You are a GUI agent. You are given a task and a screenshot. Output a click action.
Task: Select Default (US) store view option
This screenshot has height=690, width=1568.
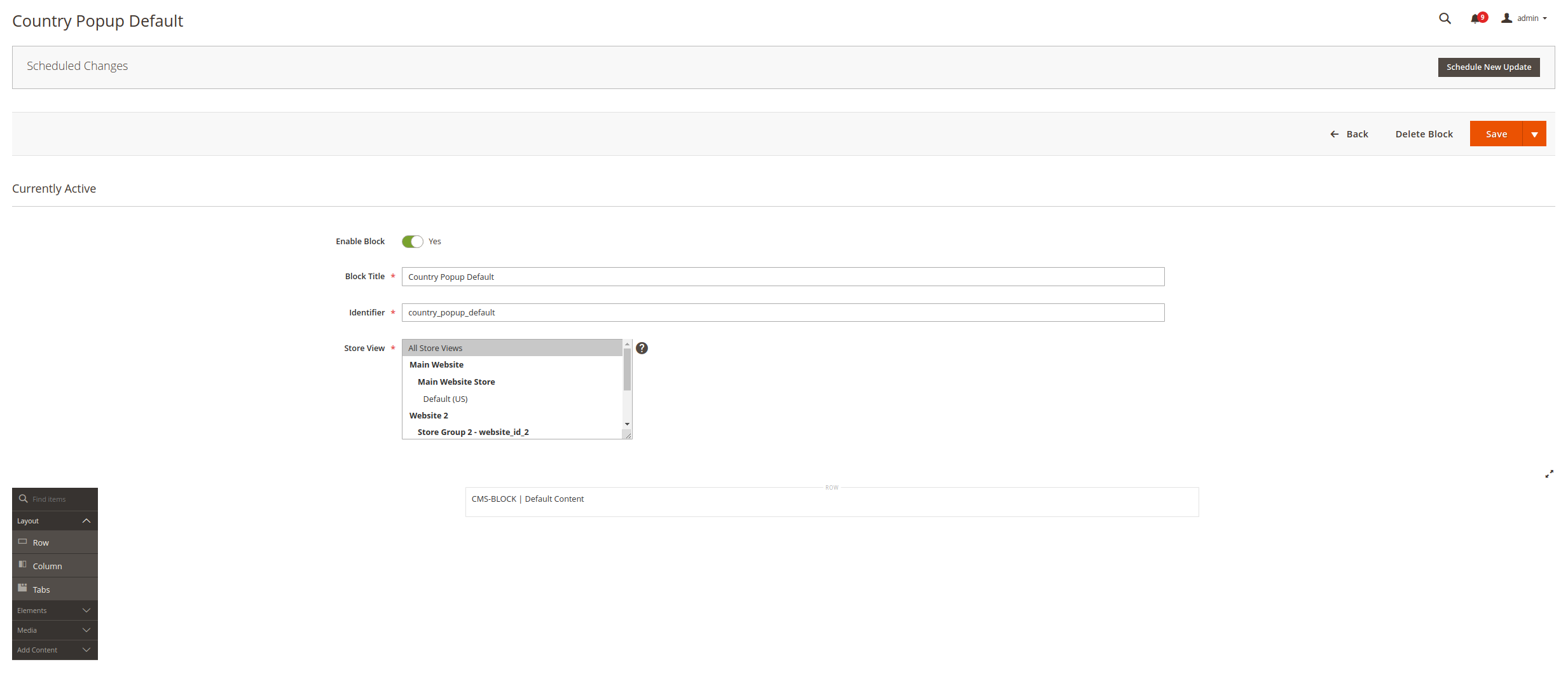(445, 399)
